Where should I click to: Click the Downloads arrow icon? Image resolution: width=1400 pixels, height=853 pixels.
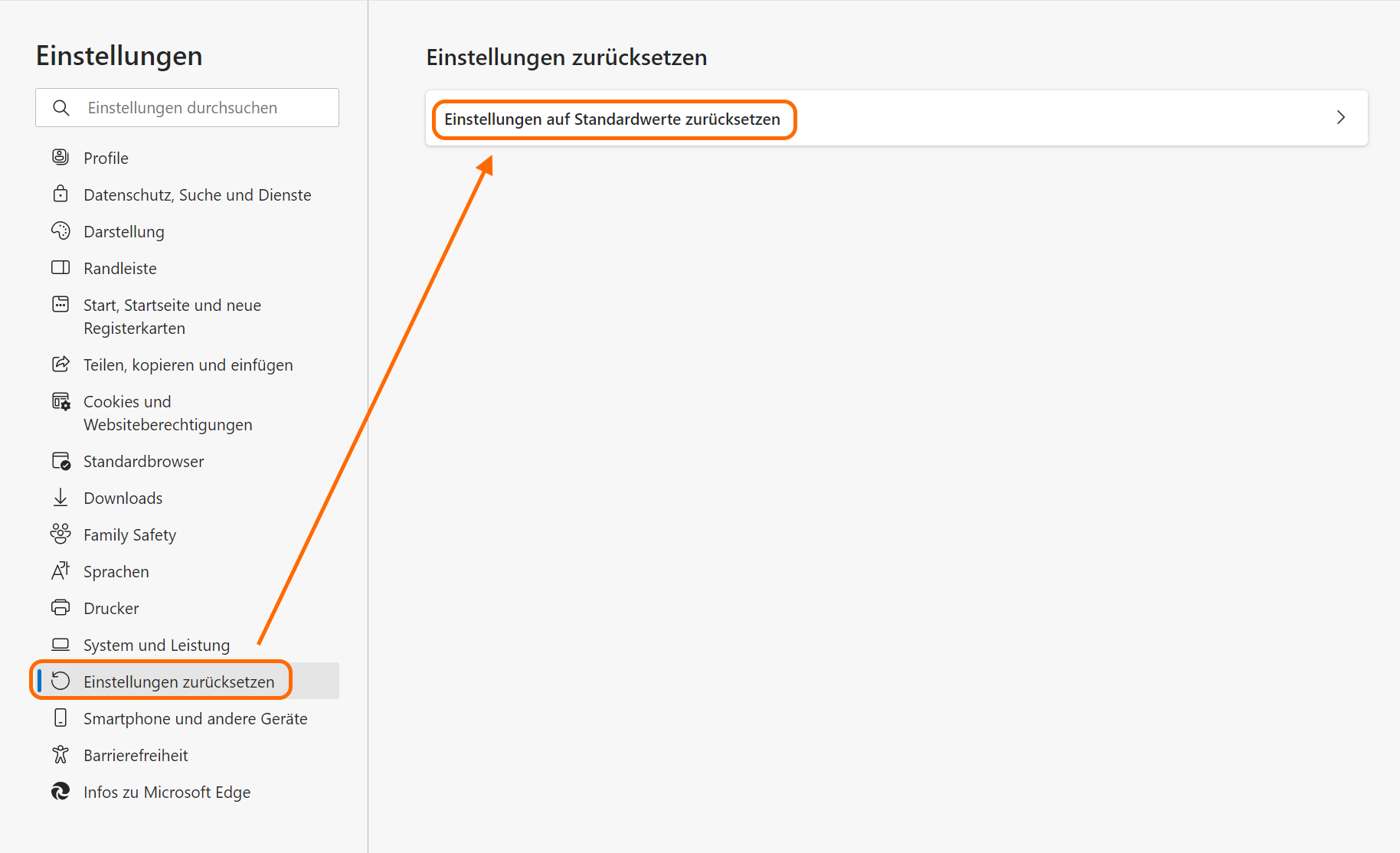[61, 498]
